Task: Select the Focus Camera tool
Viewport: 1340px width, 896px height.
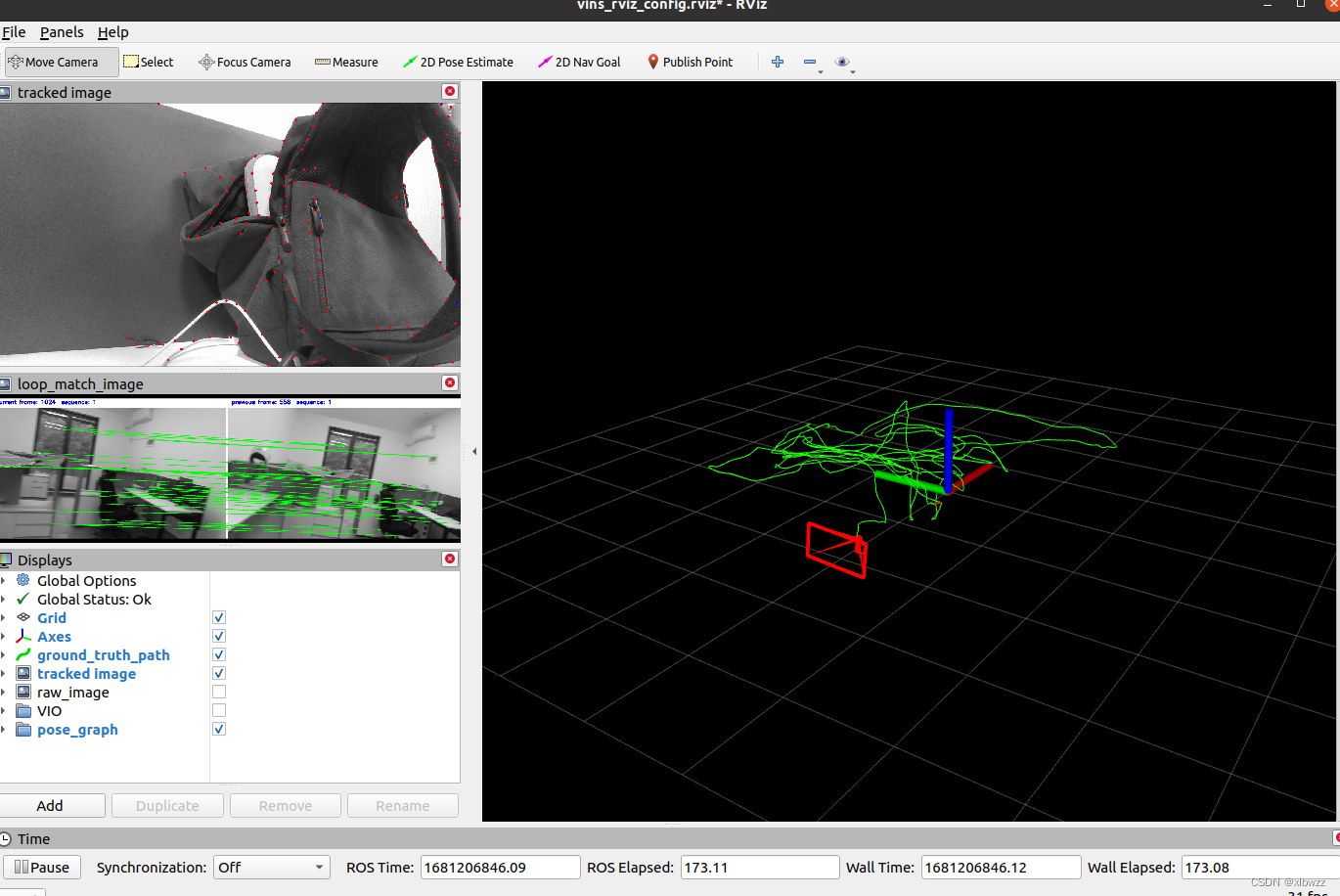Action: (x=244, y=62)
